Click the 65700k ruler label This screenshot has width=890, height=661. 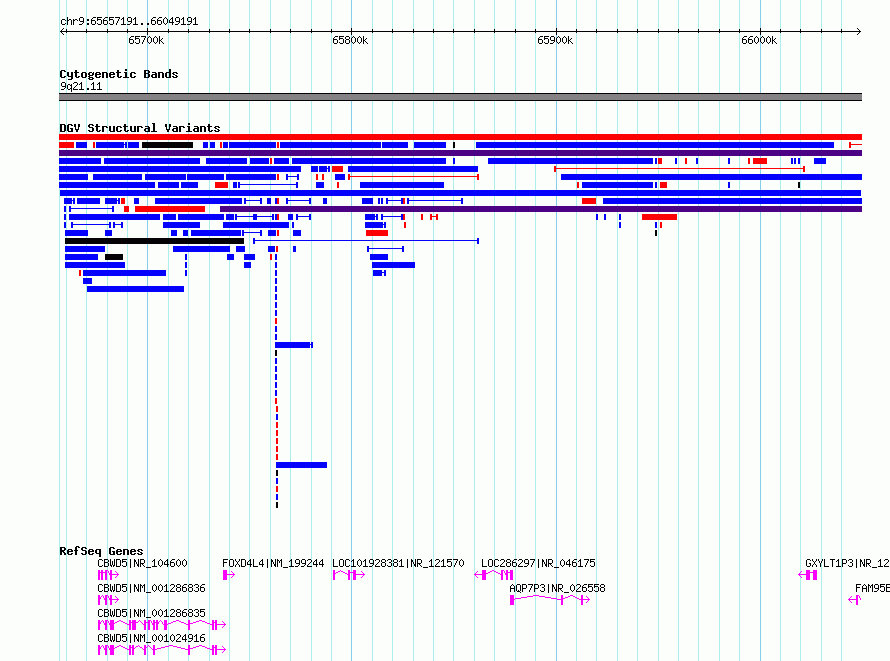point(146,40)
